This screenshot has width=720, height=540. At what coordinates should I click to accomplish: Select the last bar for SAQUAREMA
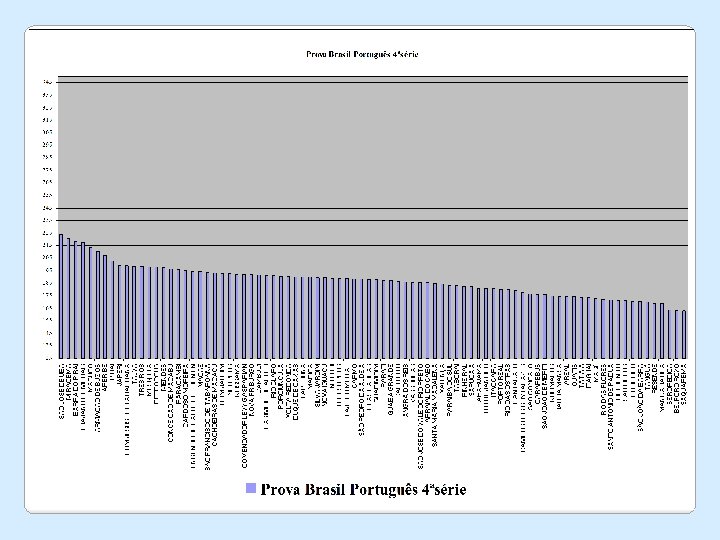(684, 335)
